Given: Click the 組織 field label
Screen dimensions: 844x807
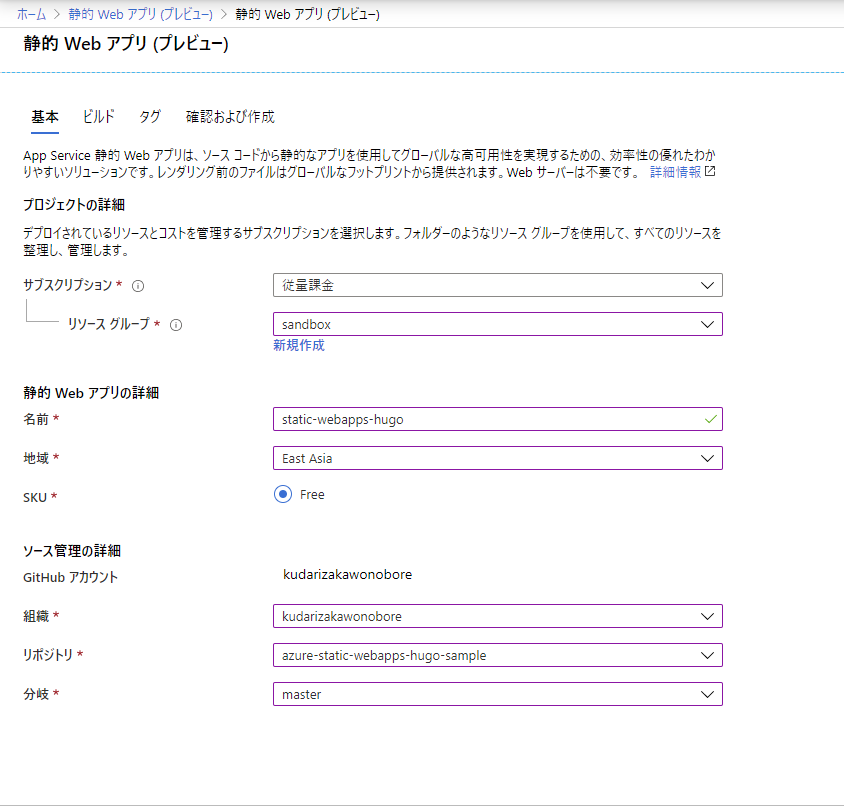Looking at the screenshot, I should pyautogui.click(x=36, y=616).
